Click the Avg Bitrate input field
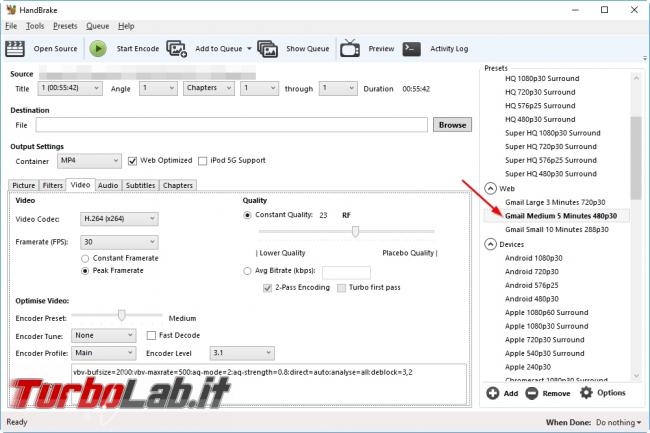 pos(346,272)
